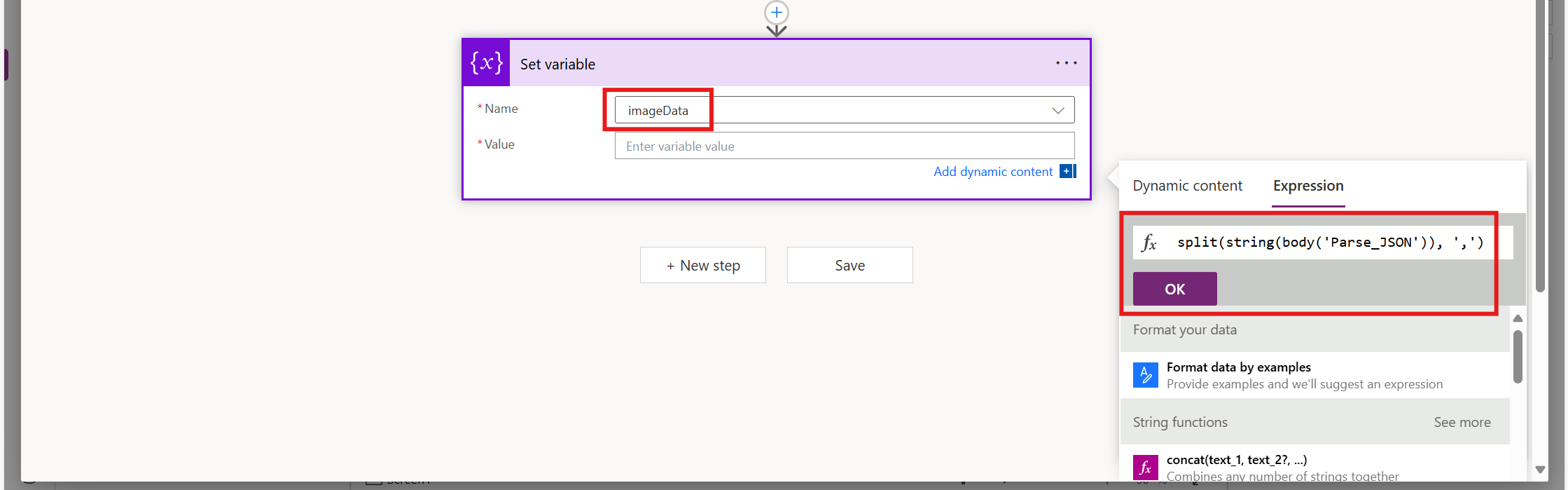Select the Expression tab

1307,186
